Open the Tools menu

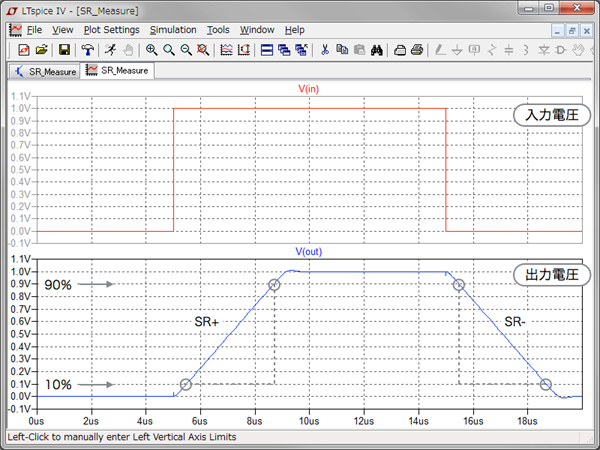218,30
